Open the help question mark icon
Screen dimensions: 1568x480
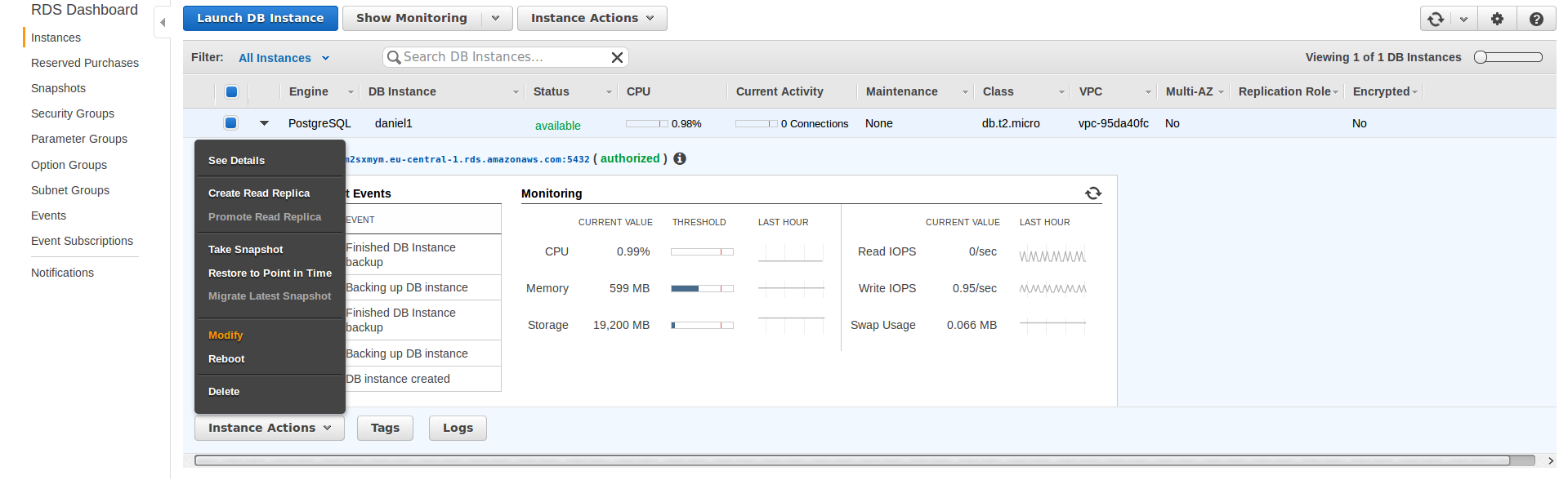[1536, 19]
